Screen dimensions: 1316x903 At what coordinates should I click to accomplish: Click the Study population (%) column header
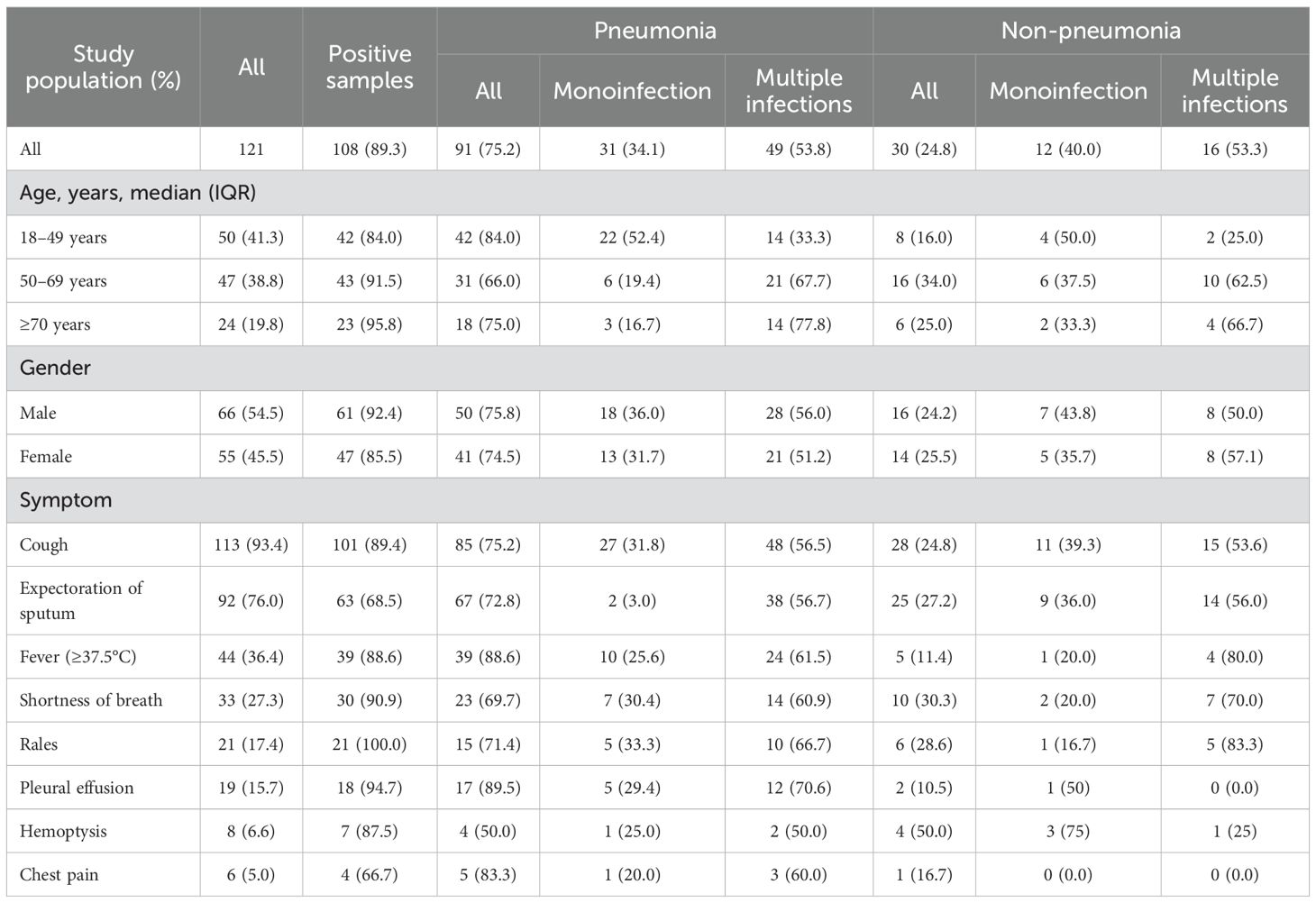[103, 68]
